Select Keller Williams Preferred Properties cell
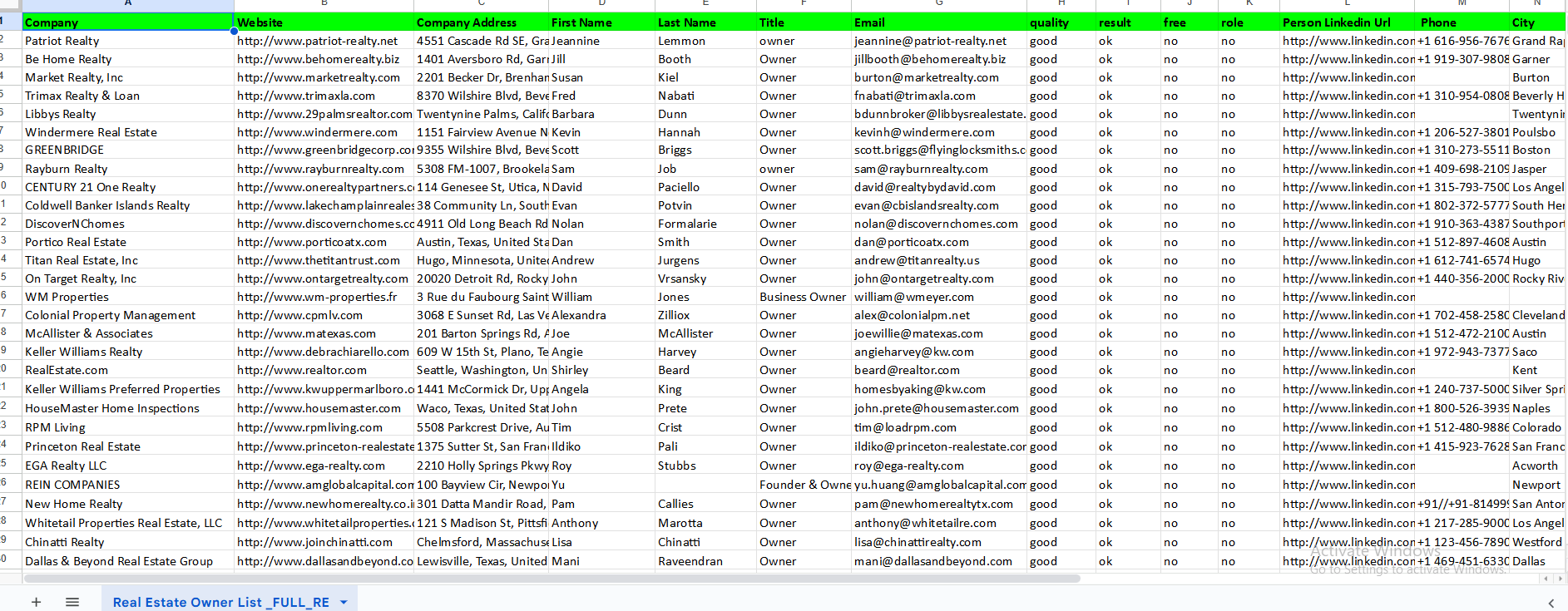This screenshot has width=1568, height=611. 128,389
